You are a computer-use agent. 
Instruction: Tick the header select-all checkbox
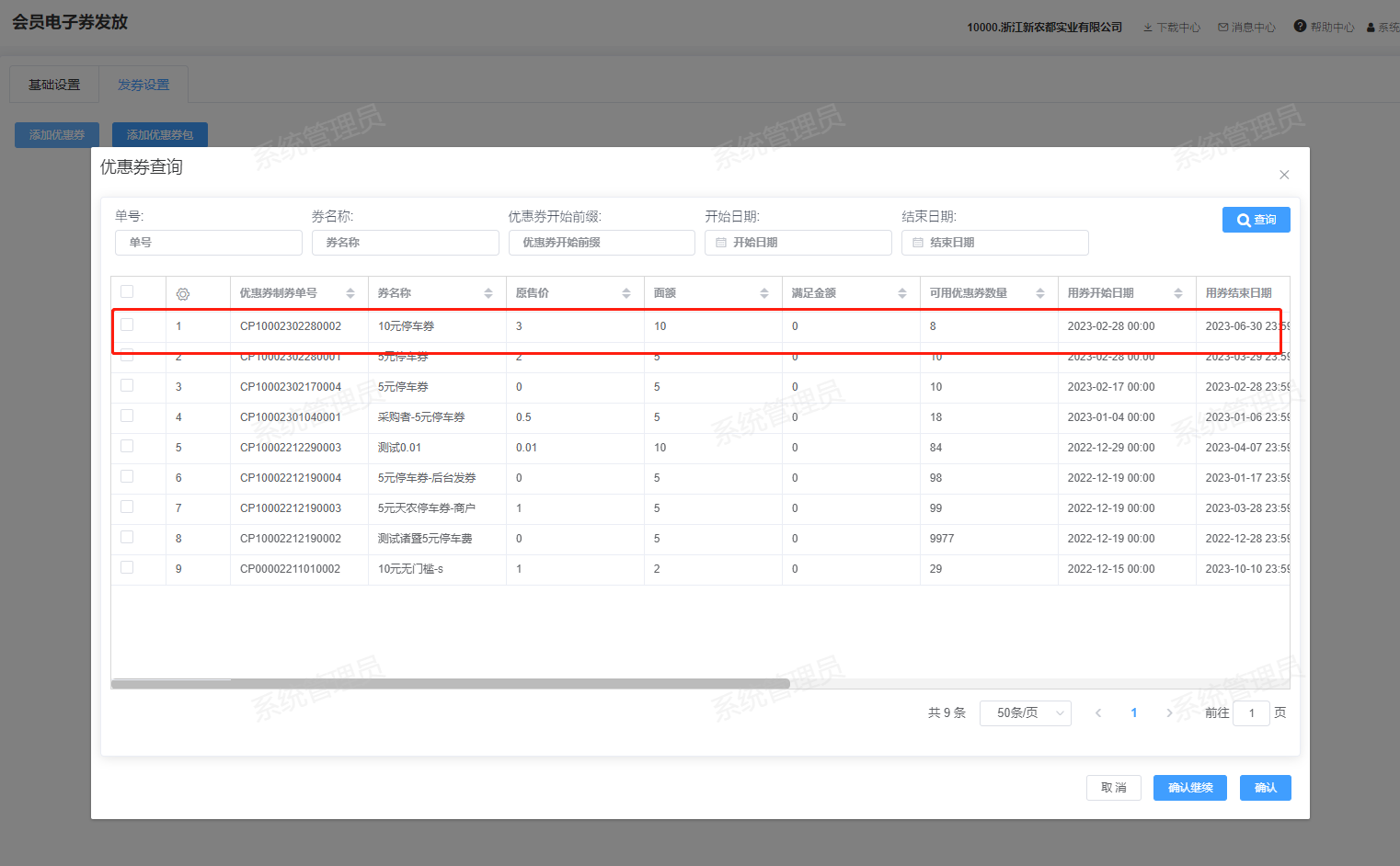tap(127, 291)
